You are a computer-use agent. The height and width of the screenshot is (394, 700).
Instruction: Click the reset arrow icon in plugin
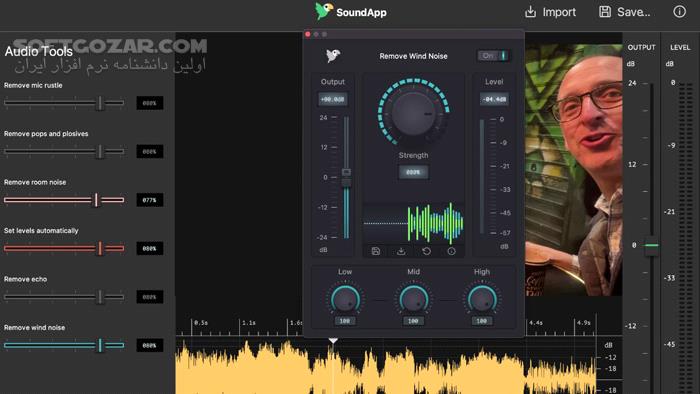(426, 251)
